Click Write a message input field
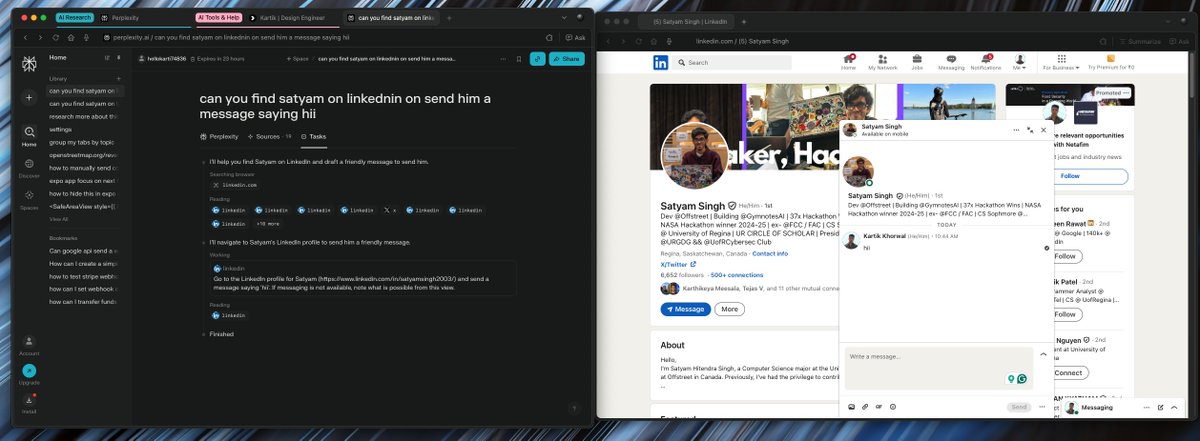 939,368
